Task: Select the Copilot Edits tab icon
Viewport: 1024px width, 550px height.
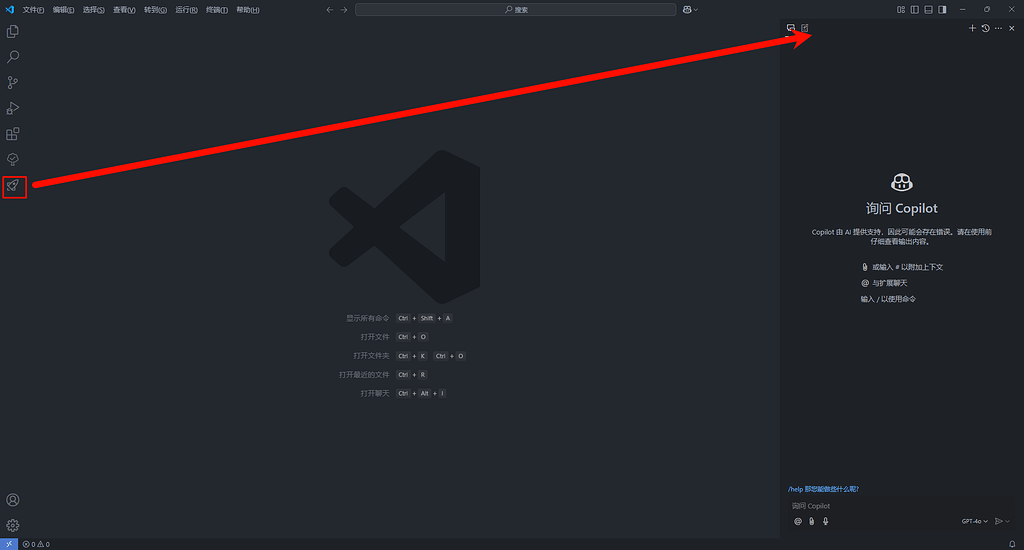Action: [x=805, y=28]
